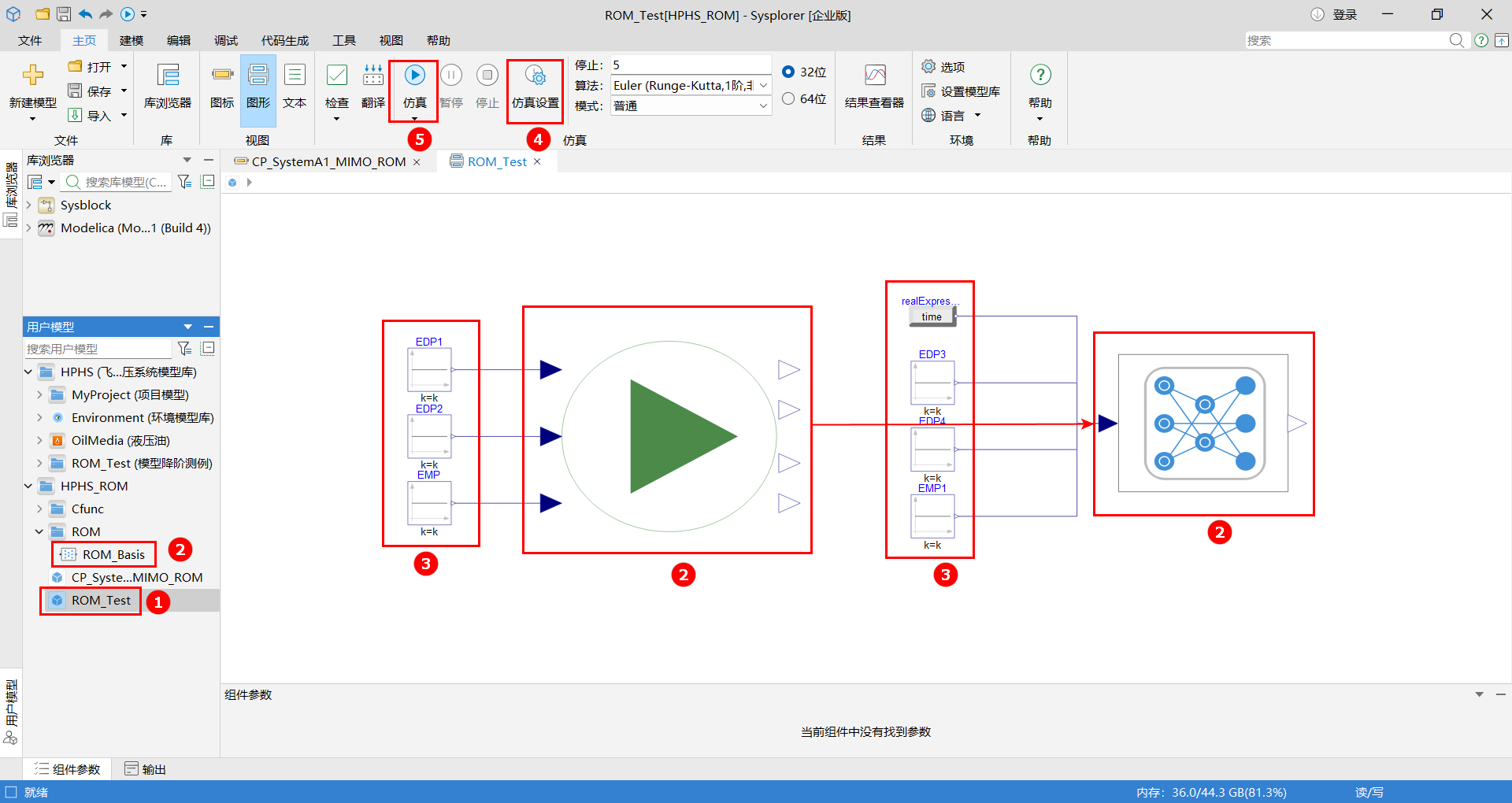Switch to the CP_SystemA1_MIMO_ROM document tab
This screenshot has width=1512, height=803.
pyautogui.click(x=328, y=161)
